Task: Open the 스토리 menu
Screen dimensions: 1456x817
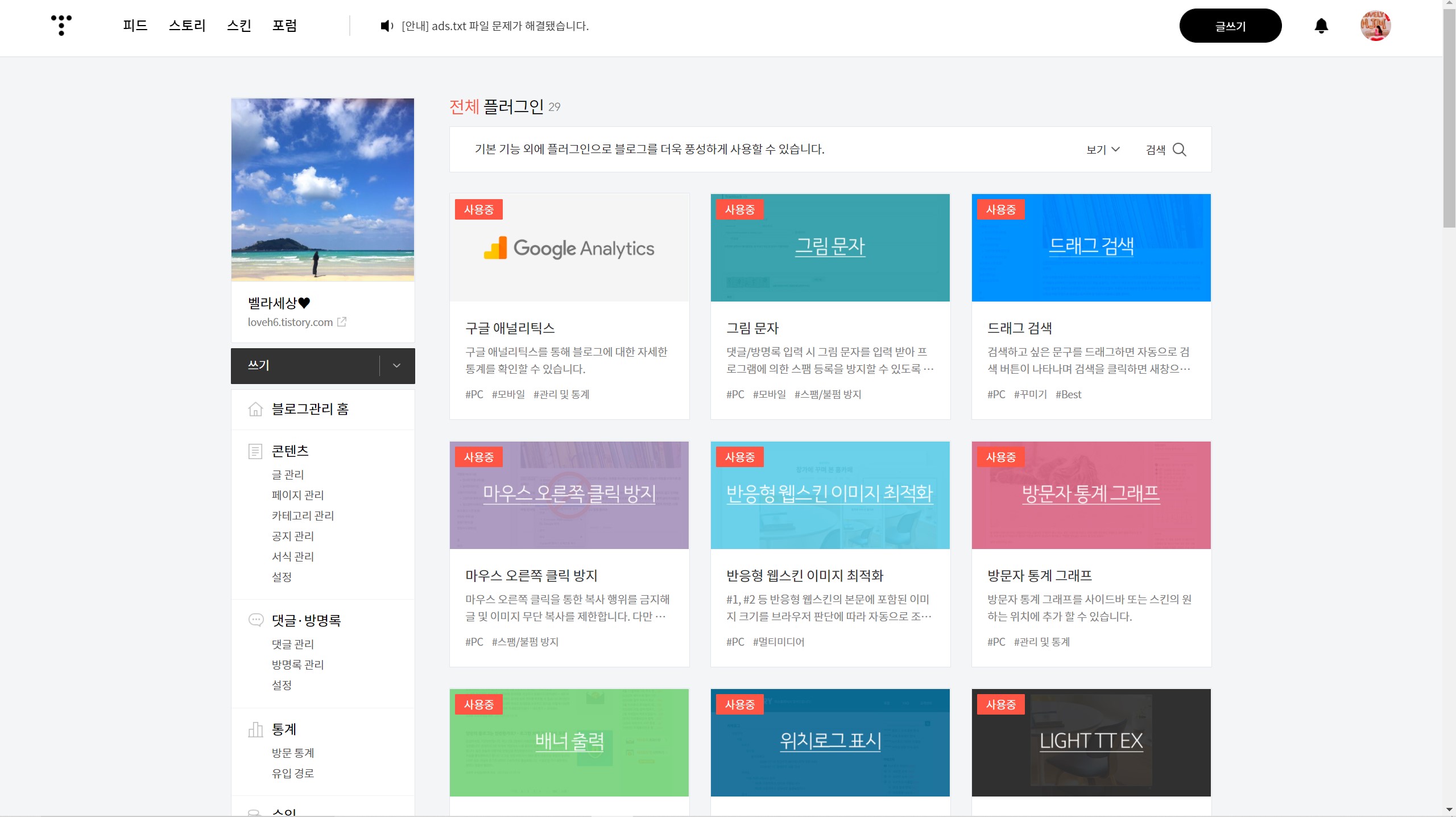Action: click(187, 26)
